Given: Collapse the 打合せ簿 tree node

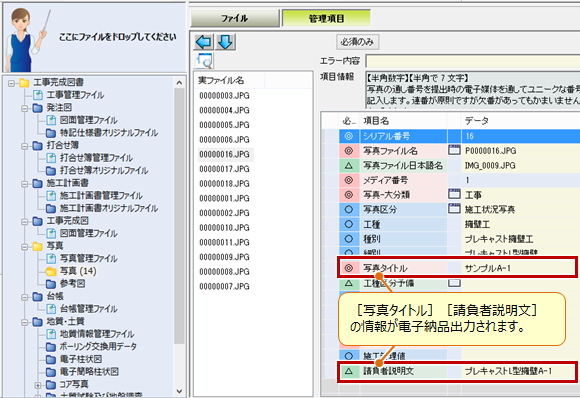Looking at the screenshot, I should pos(25,146).
